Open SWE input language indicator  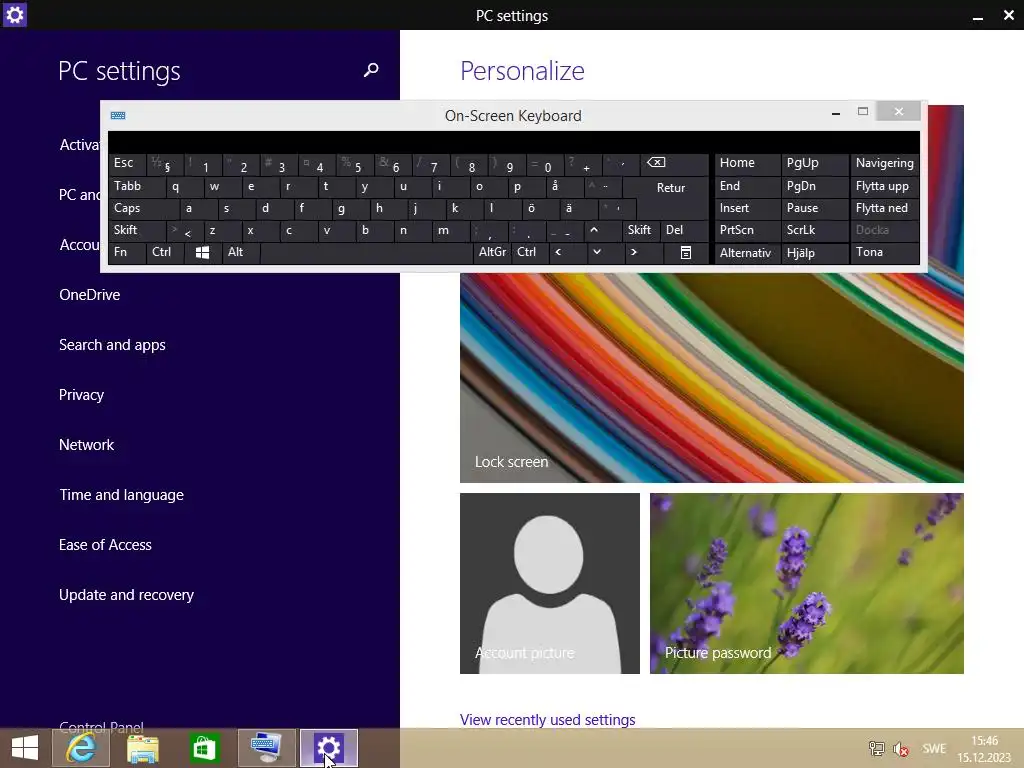(x=934, y=749)
